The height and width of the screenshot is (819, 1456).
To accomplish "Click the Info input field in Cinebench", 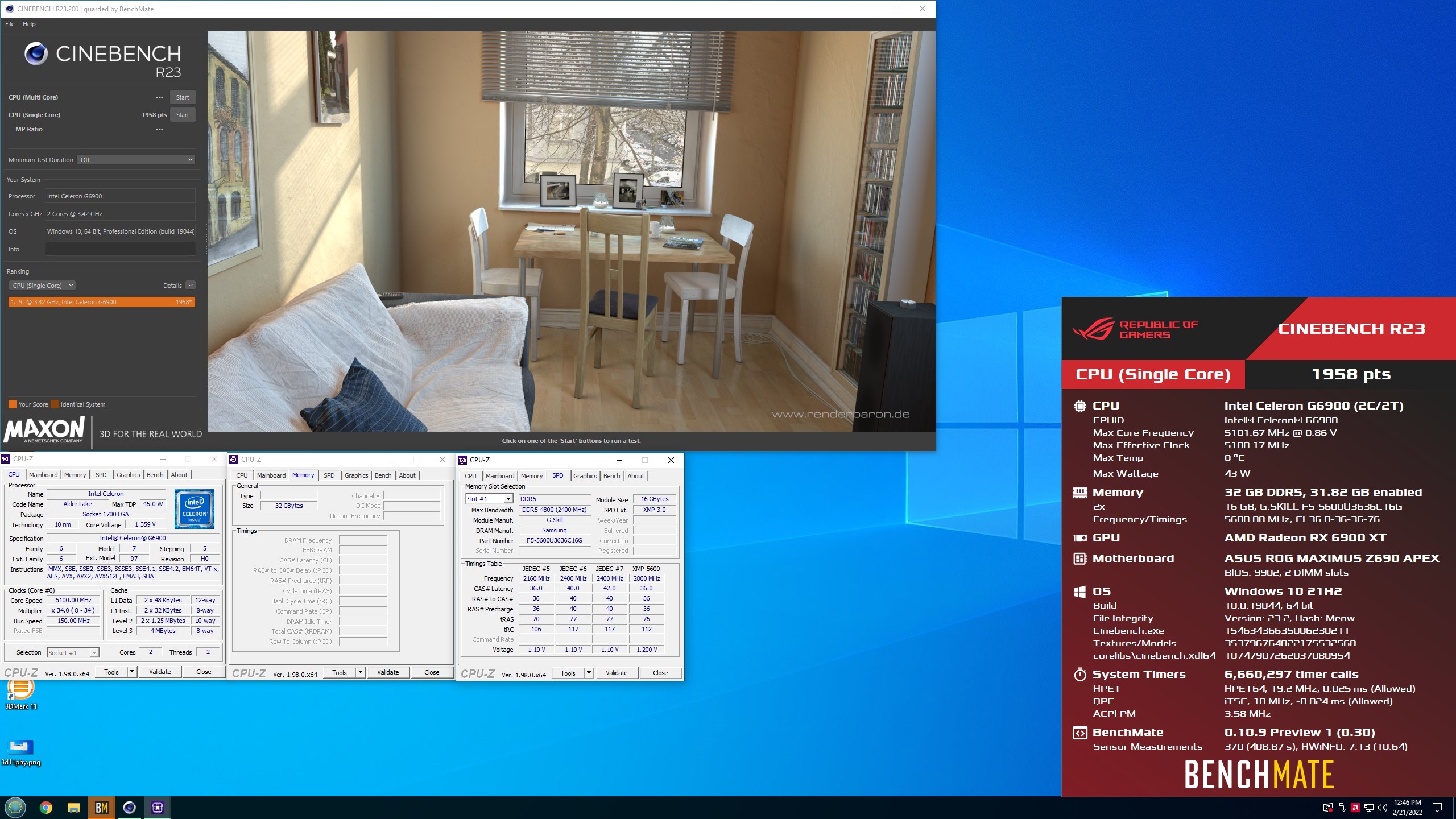I will 120,249.
